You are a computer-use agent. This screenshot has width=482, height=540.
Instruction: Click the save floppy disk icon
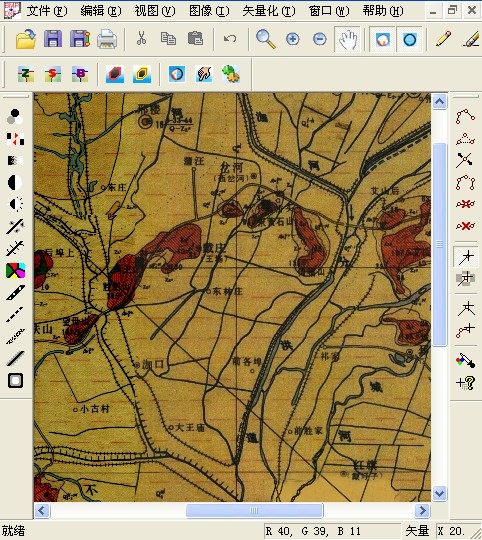pos(53,39)
